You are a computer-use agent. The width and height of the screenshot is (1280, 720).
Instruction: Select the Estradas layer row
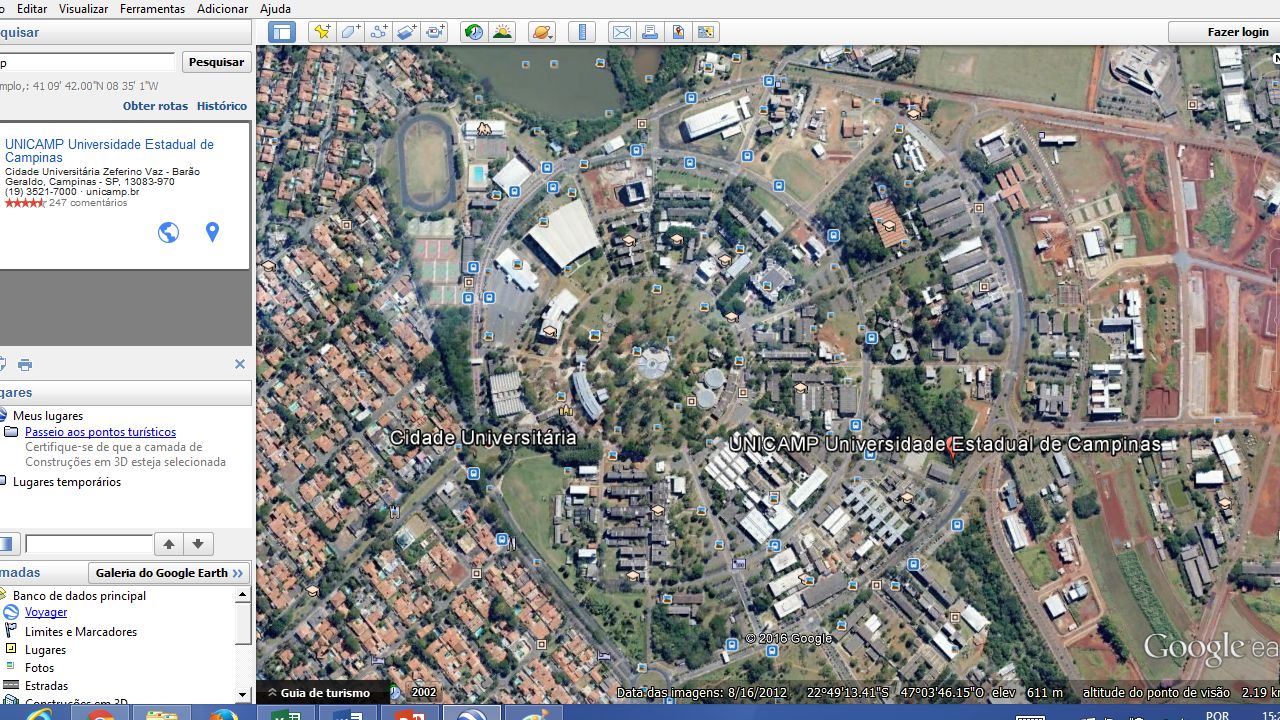[46, 686]
